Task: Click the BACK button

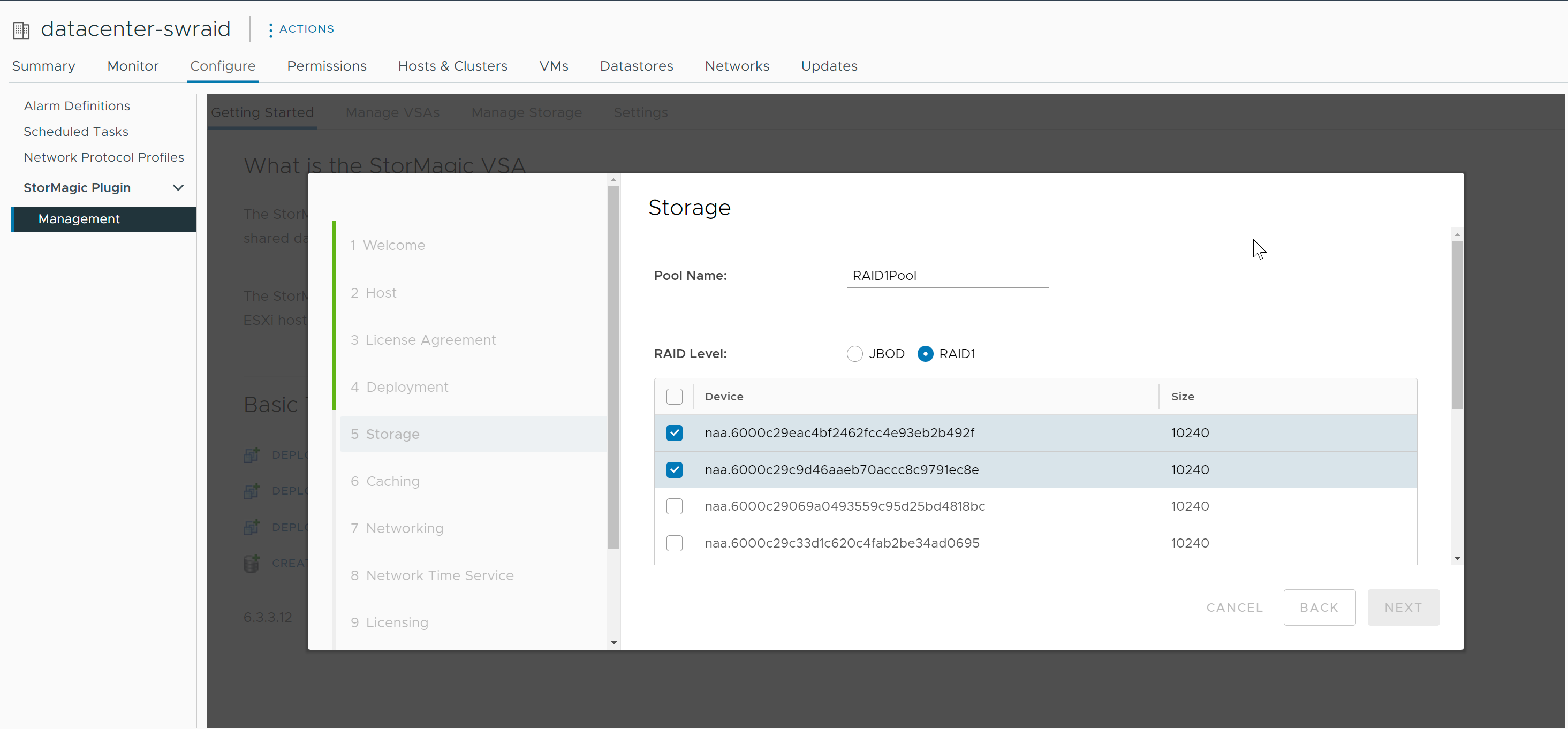Action: coord(1319,608)
